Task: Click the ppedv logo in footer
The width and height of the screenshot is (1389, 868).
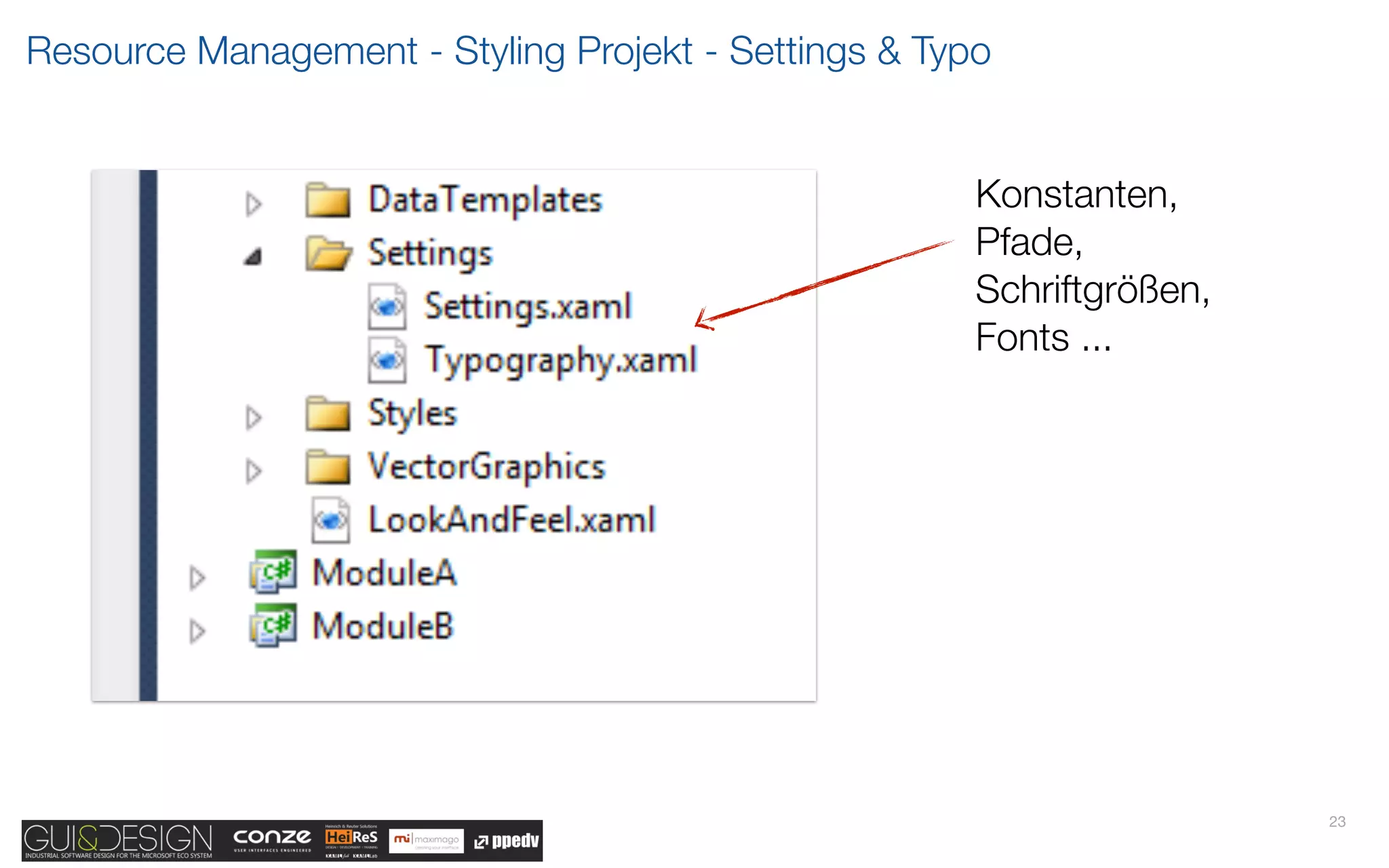Action: [x=507, y=841]
